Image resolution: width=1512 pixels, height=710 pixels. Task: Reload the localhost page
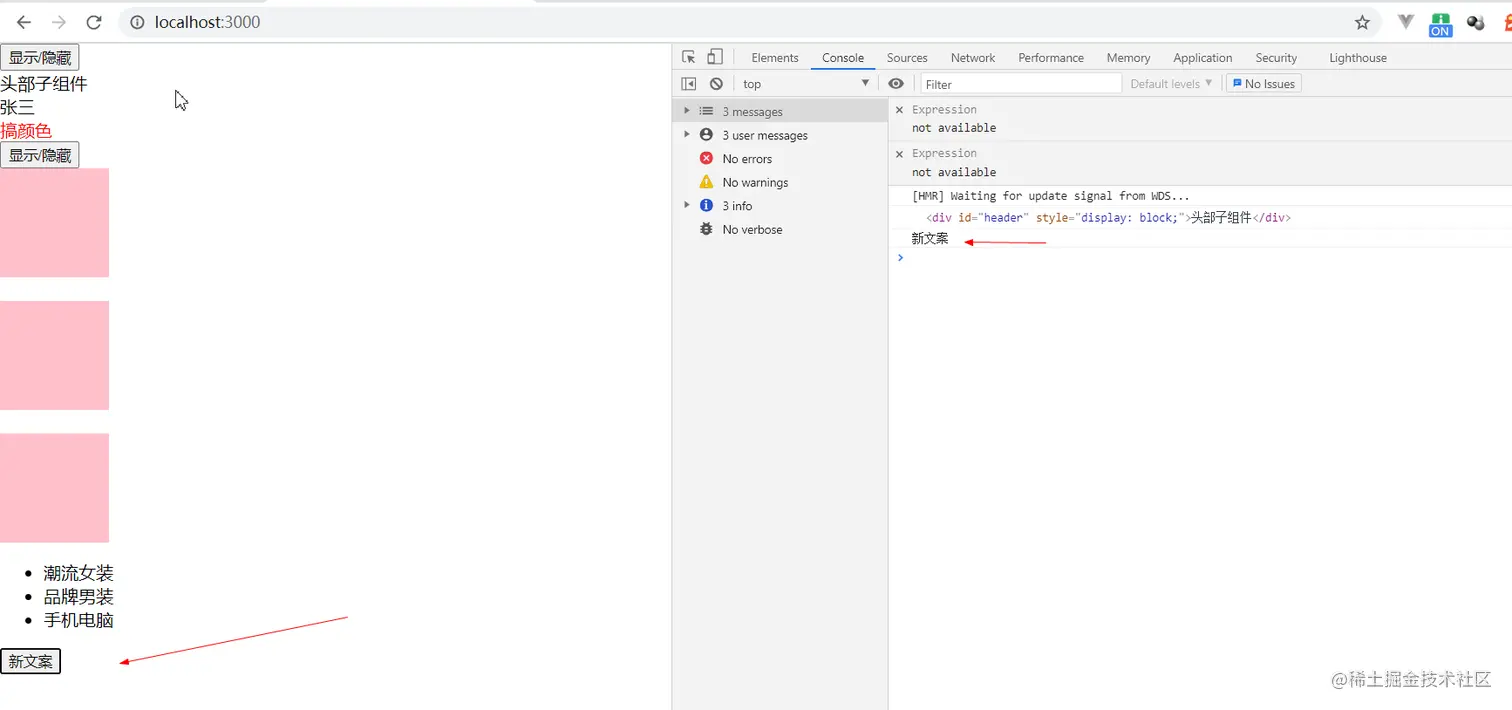tap(94, 22)
